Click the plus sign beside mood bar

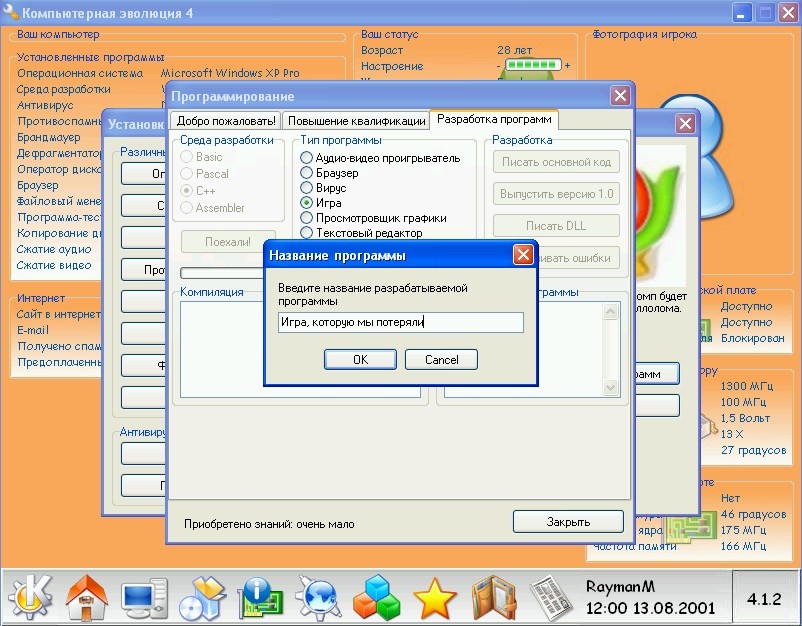tap(567, 65)
